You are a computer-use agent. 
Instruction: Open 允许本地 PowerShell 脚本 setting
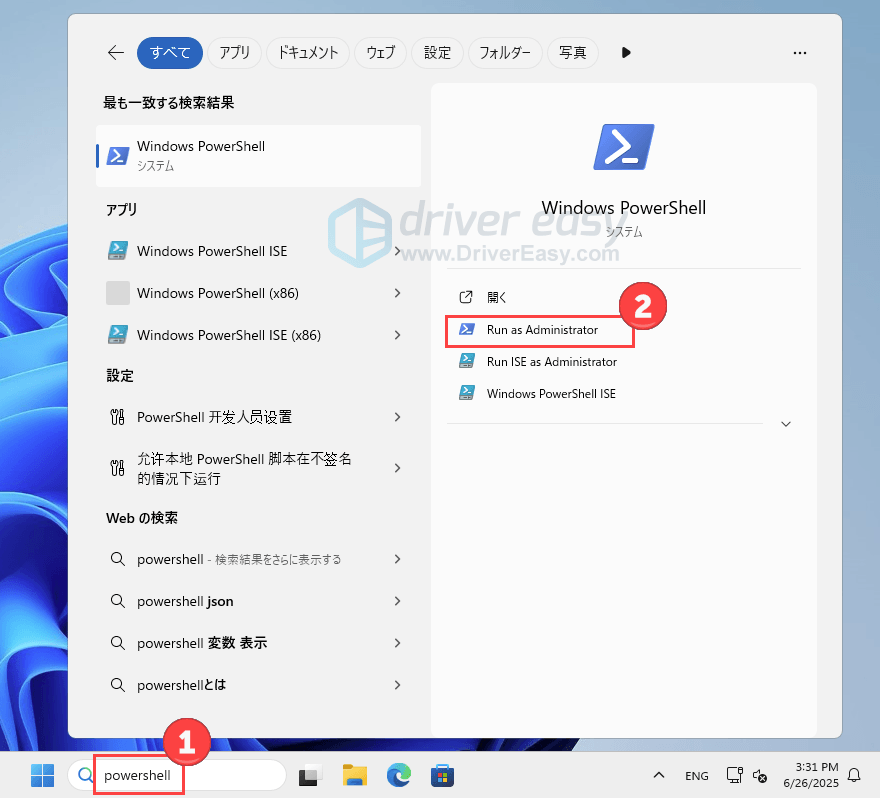(x=244, y=469)
